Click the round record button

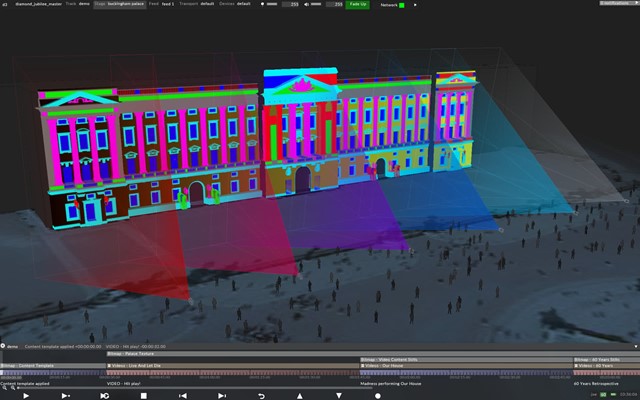pyautogui.click(x=378, y=396)
